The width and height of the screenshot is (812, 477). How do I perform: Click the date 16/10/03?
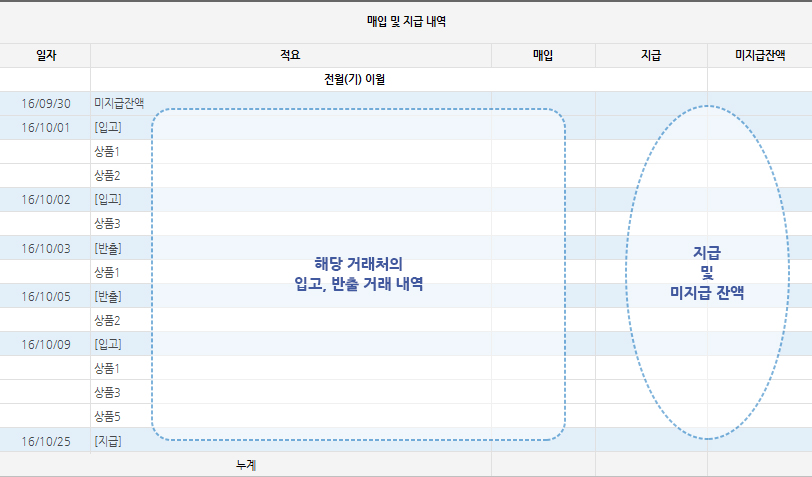click(46, 248)
